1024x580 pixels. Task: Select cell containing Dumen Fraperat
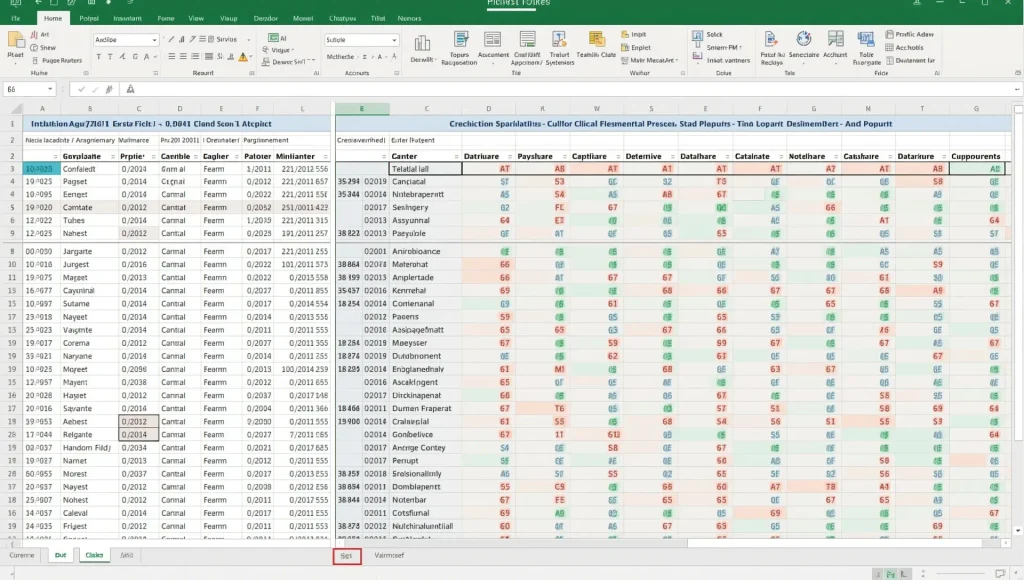click(x=426, y=409)
